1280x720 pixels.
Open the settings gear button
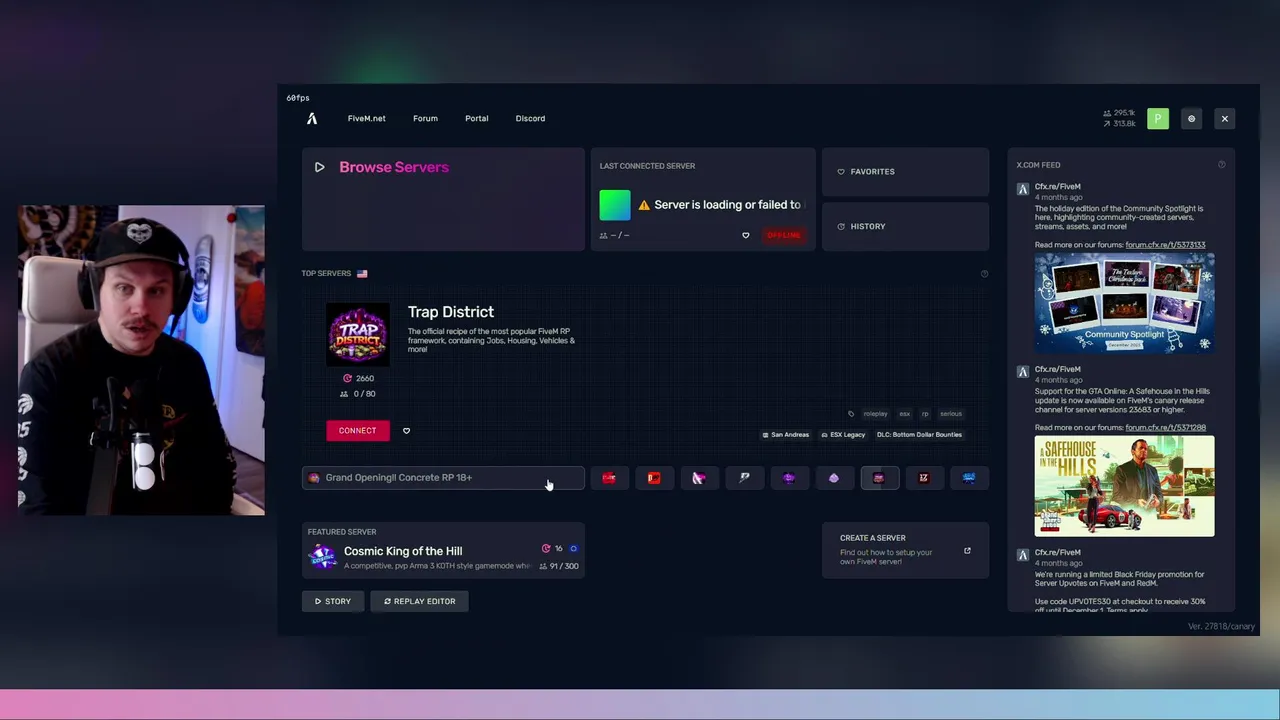tap(1191, 119)
